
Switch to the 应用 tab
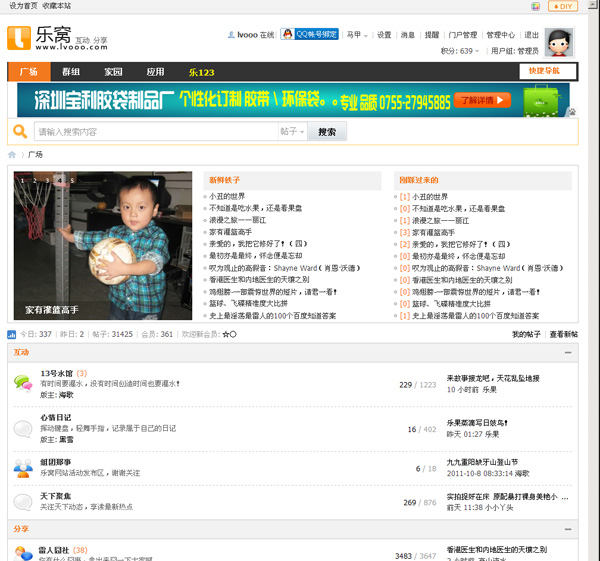click(x=155, y=72)
